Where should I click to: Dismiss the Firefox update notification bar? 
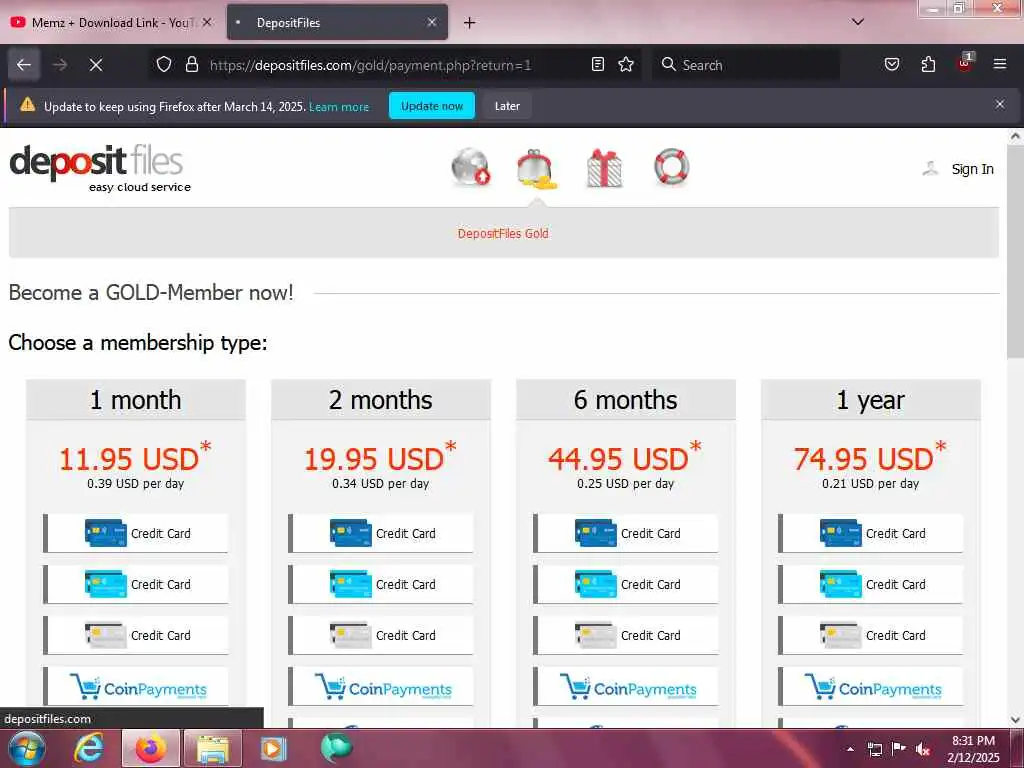[1000, 104]
